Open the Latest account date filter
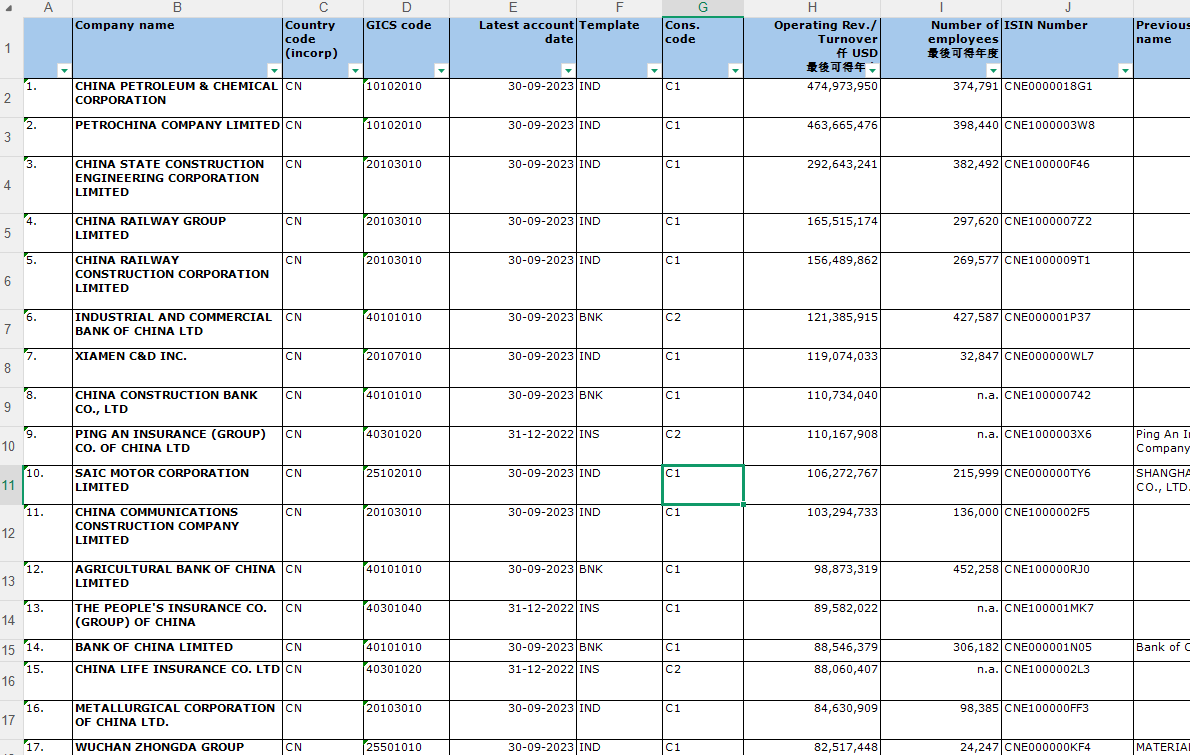1190x755 pixels. tap(568, 71)
